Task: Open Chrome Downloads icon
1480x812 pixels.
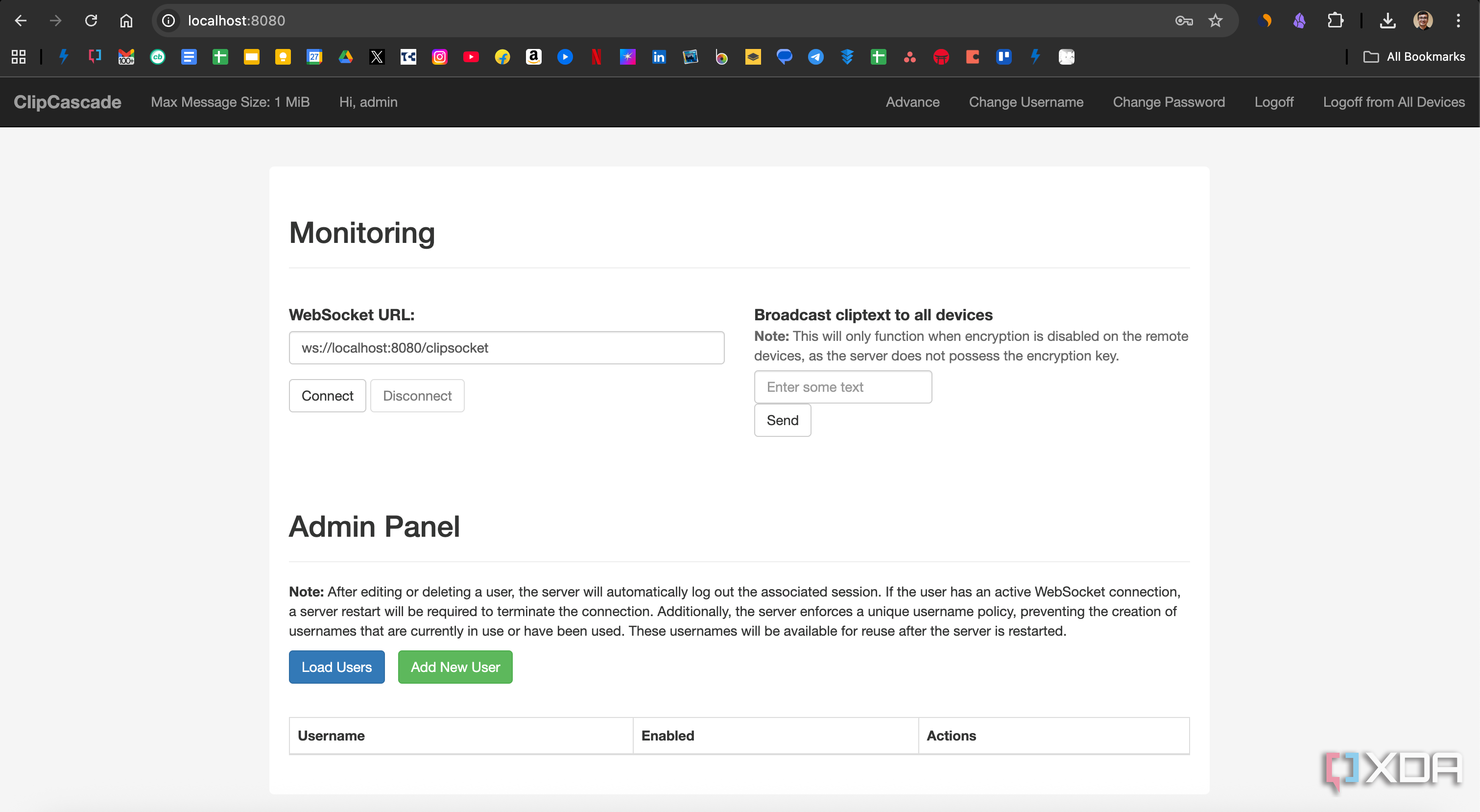Action: 1387,21
